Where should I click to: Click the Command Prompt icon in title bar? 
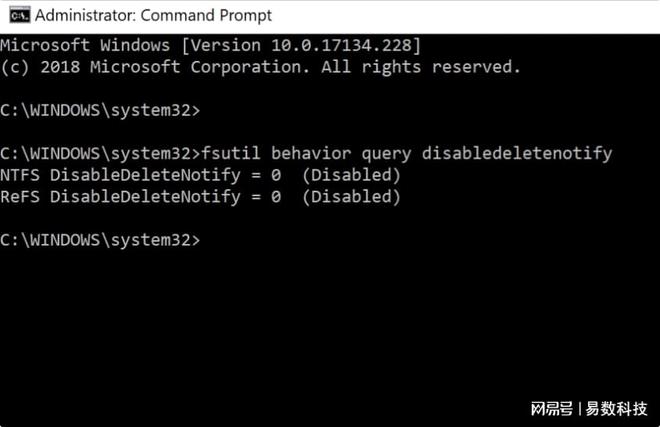pos(15,15)
